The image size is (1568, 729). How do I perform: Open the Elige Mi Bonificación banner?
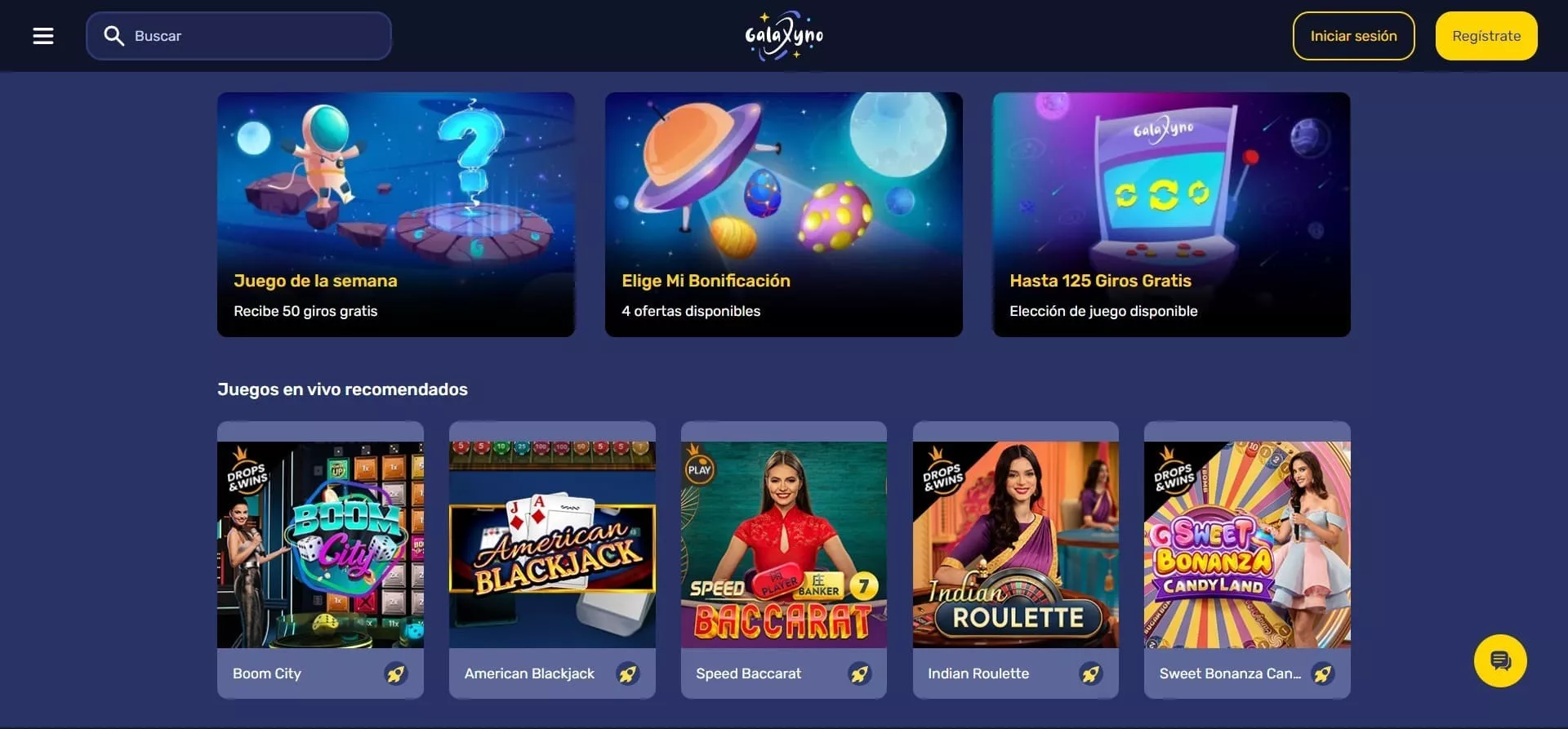(784, 214)
